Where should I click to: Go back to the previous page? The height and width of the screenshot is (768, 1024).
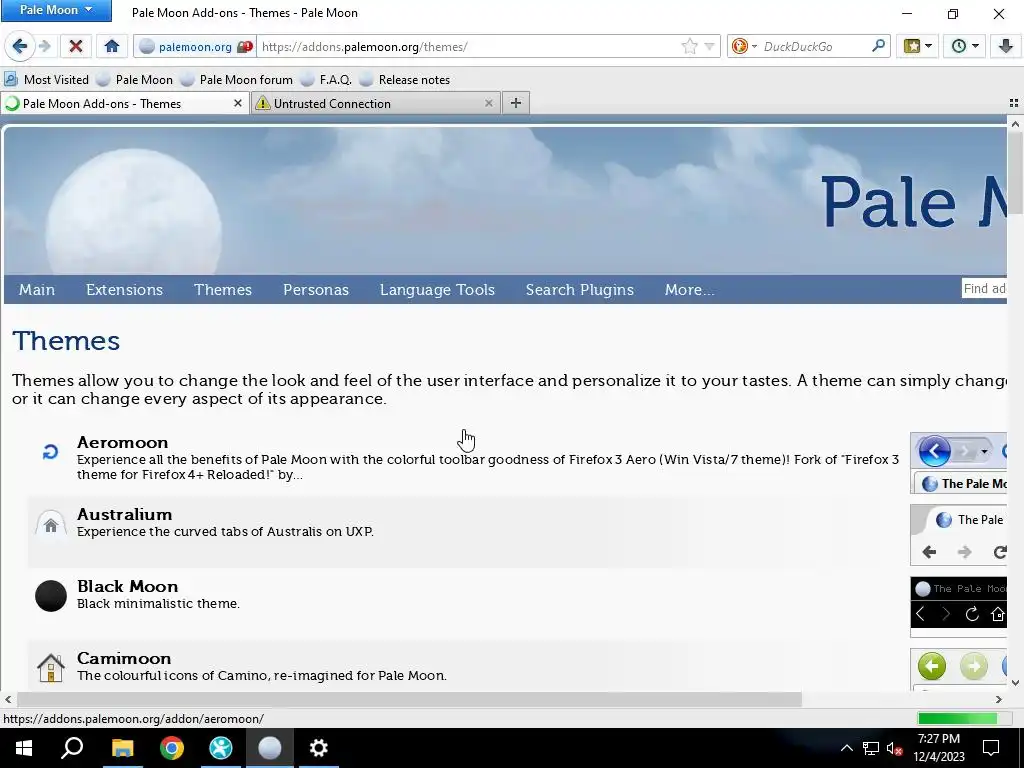pyautogui.click(x=20, y=46)
